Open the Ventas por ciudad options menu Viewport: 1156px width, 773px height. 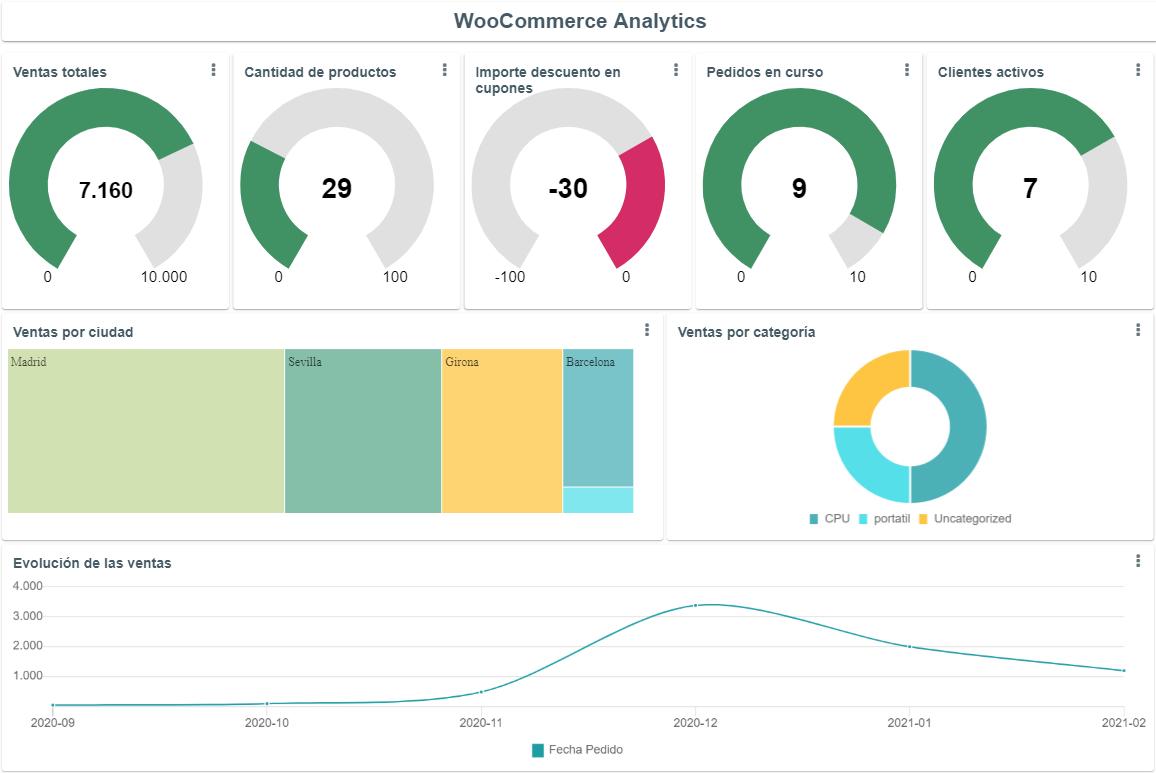[647, 330]
